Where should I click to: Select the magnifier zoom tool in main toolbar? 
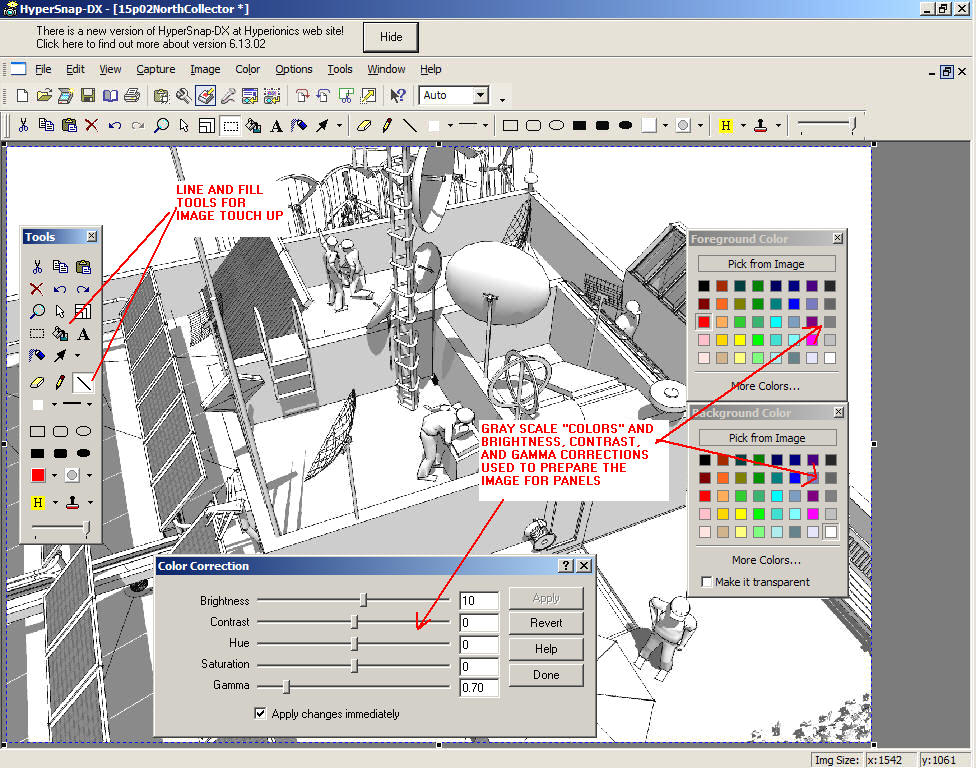[161, 125]
